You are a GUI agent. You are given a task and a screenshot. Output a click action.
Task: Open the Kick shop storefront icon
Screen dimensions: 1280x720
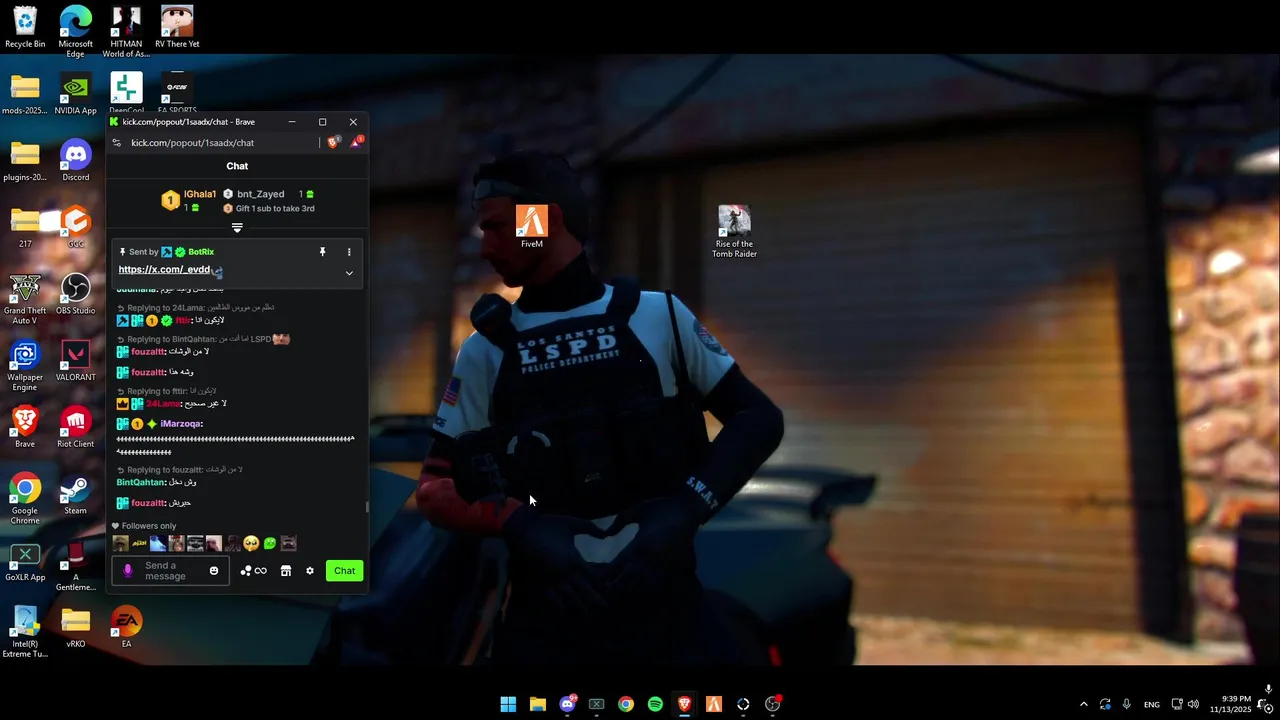tap(286, 571)
